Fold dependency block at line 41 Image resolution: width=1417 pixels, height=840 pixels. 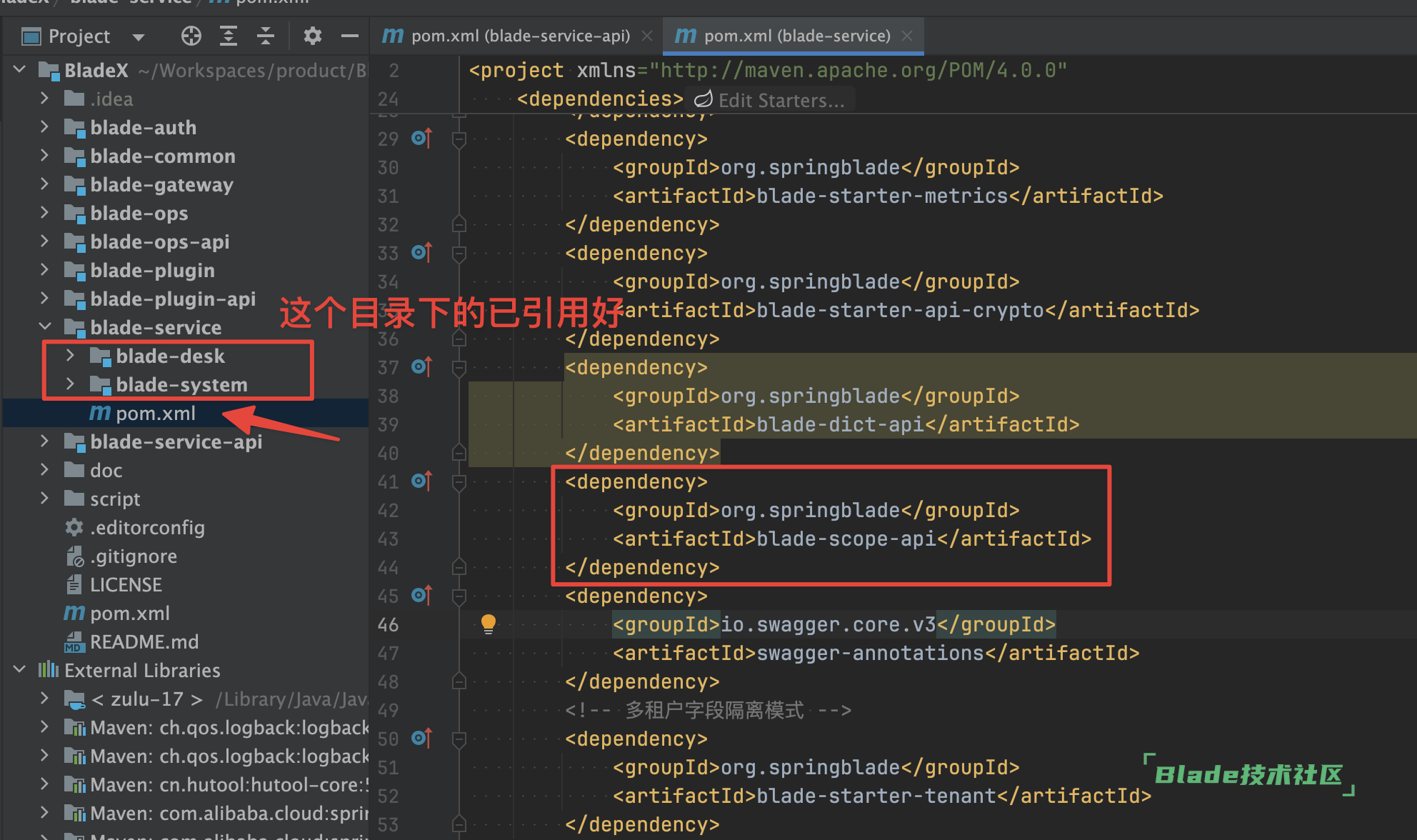(x=459, y=482)
